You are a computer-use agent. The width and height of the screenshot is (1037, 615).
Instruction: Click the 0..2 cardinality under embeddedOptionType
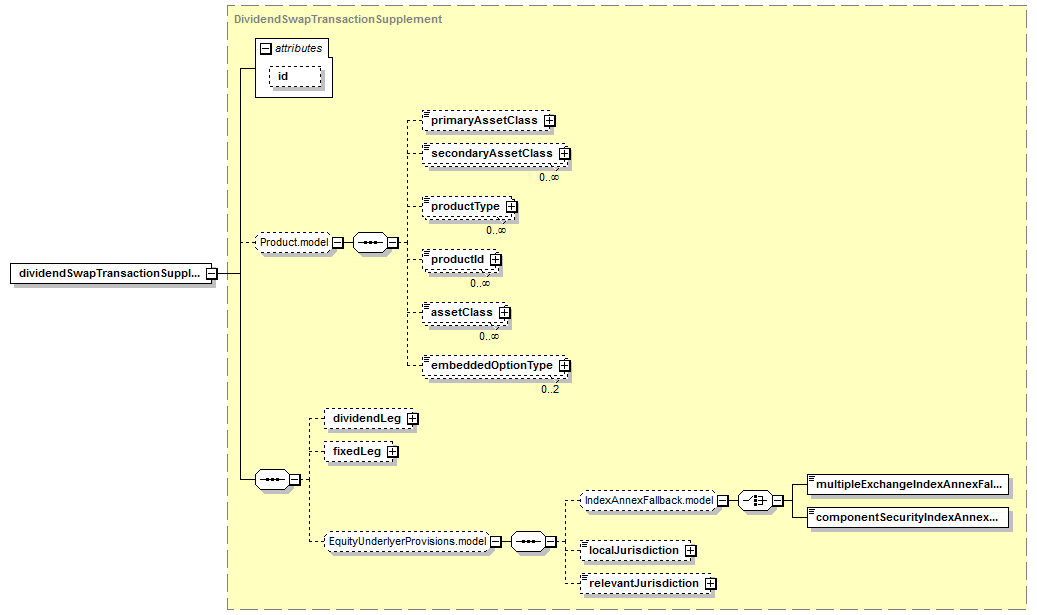550,390
